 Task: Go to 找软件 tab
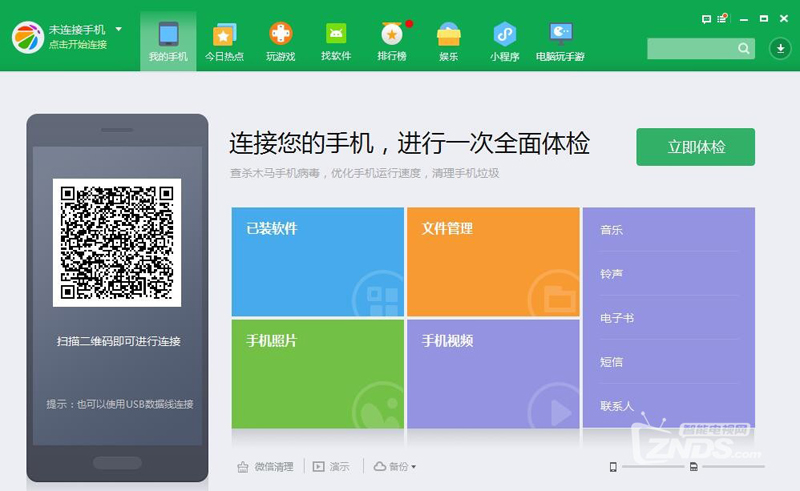(336, 41)
